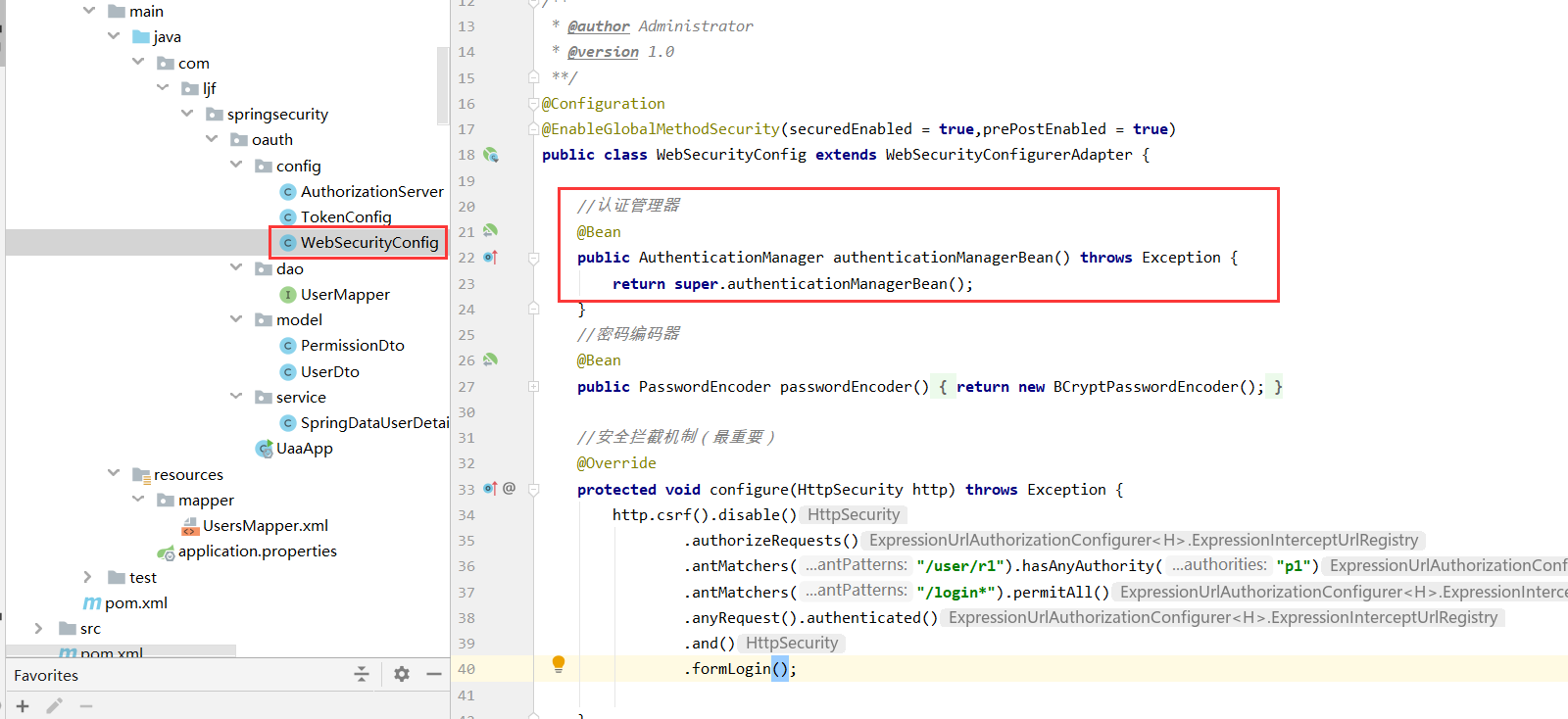Select WebSecurityConfig in project tree
The width and height of the screenshot is (1568, 719).
point(369,242)
